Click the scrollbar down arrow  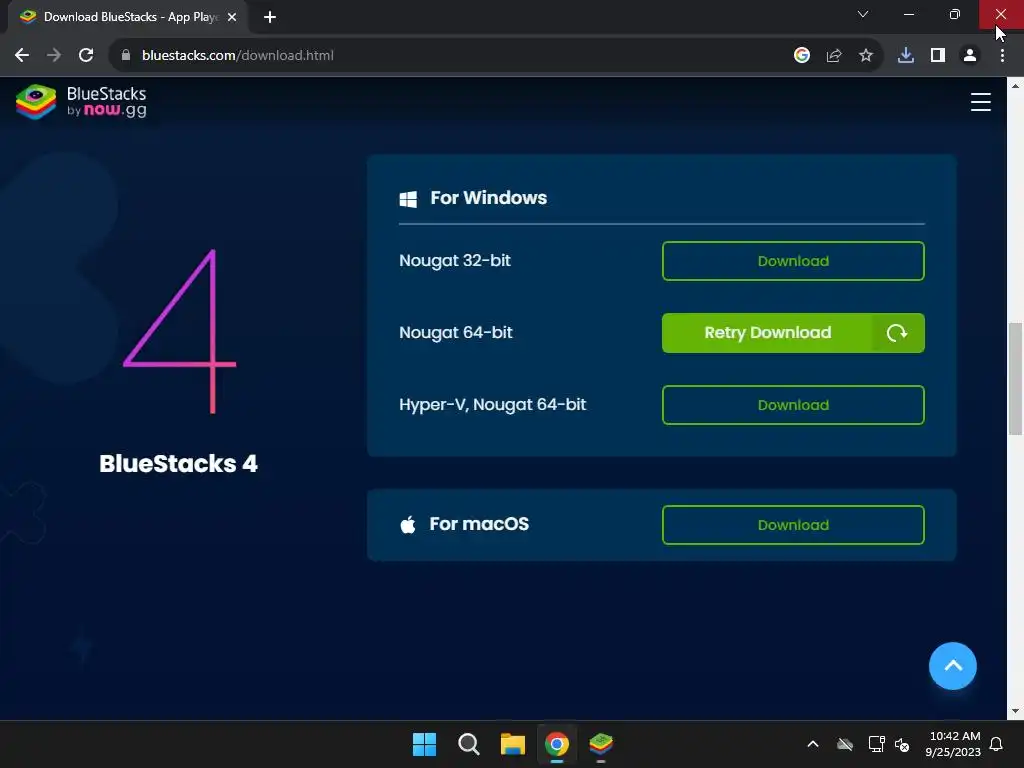(x=1016, y=711)
